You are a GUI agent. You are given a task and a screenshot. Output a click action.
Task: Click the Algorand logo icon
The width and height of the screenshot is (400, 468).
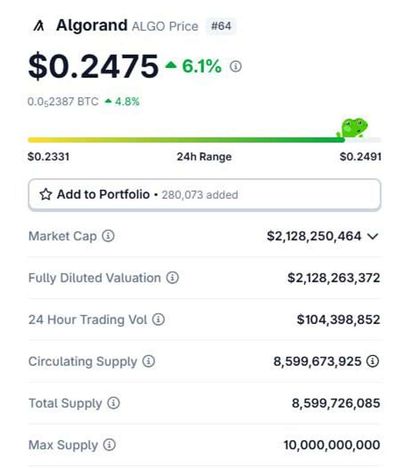pyautogui.click(x=39, y=26)
